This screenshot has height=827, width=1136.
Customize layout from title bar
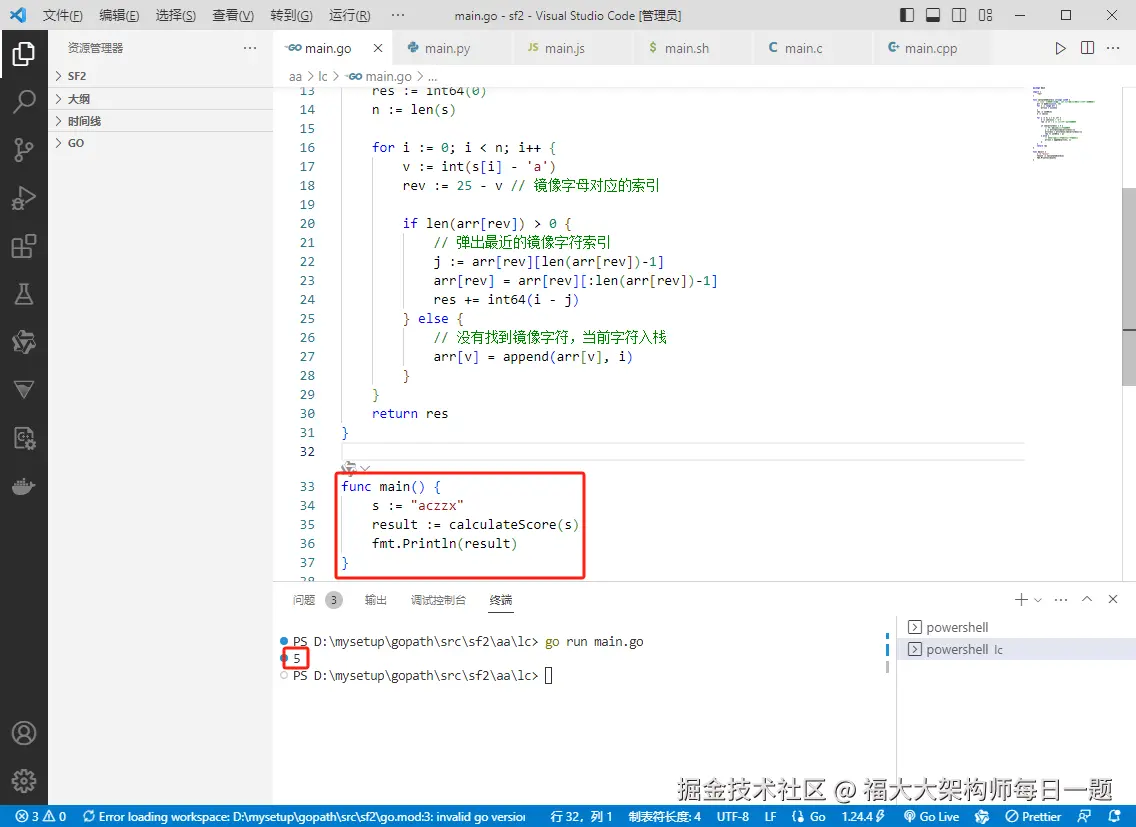(x=985, y=15)
